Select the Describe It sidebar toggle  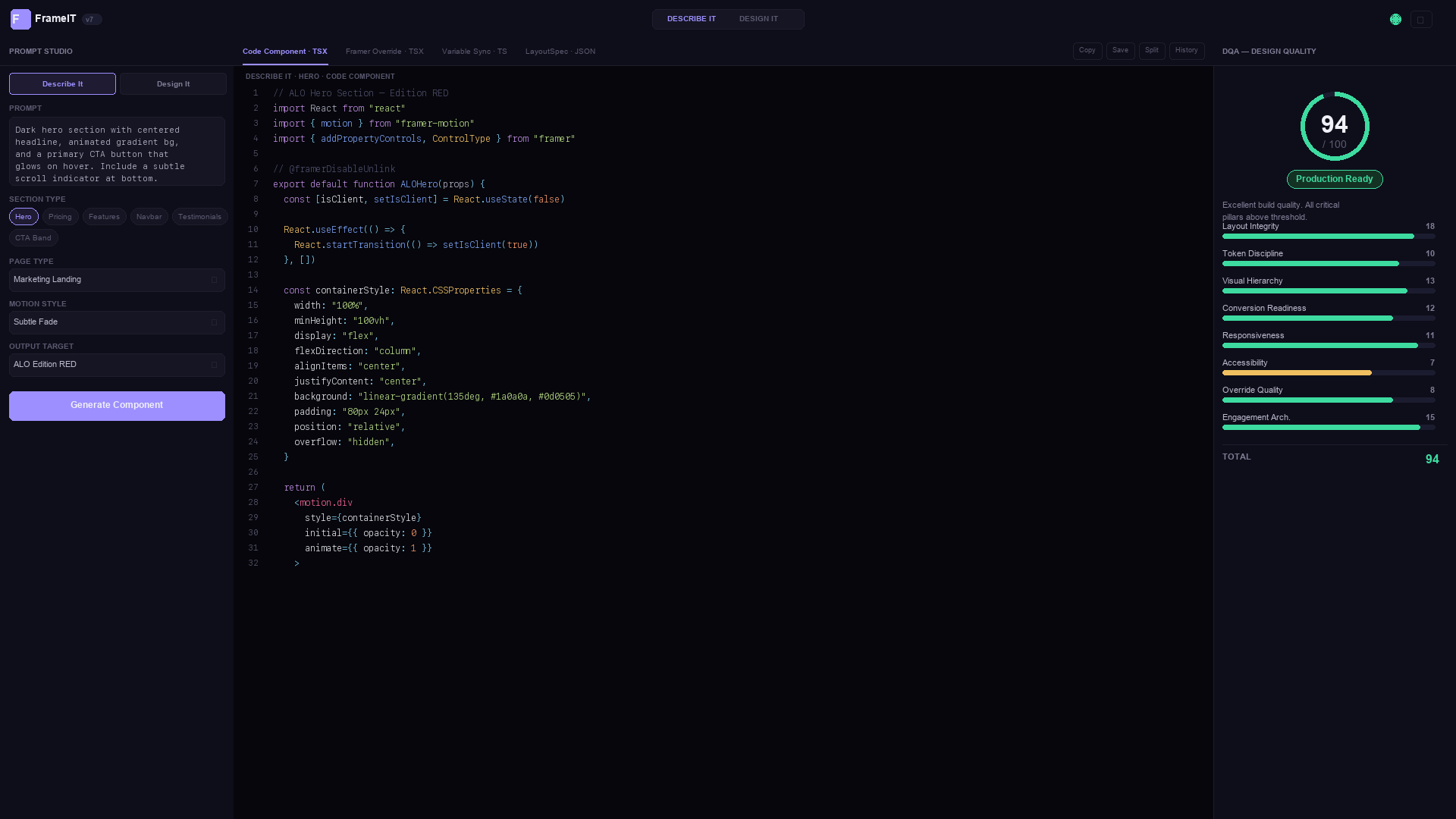click(62, 84)
